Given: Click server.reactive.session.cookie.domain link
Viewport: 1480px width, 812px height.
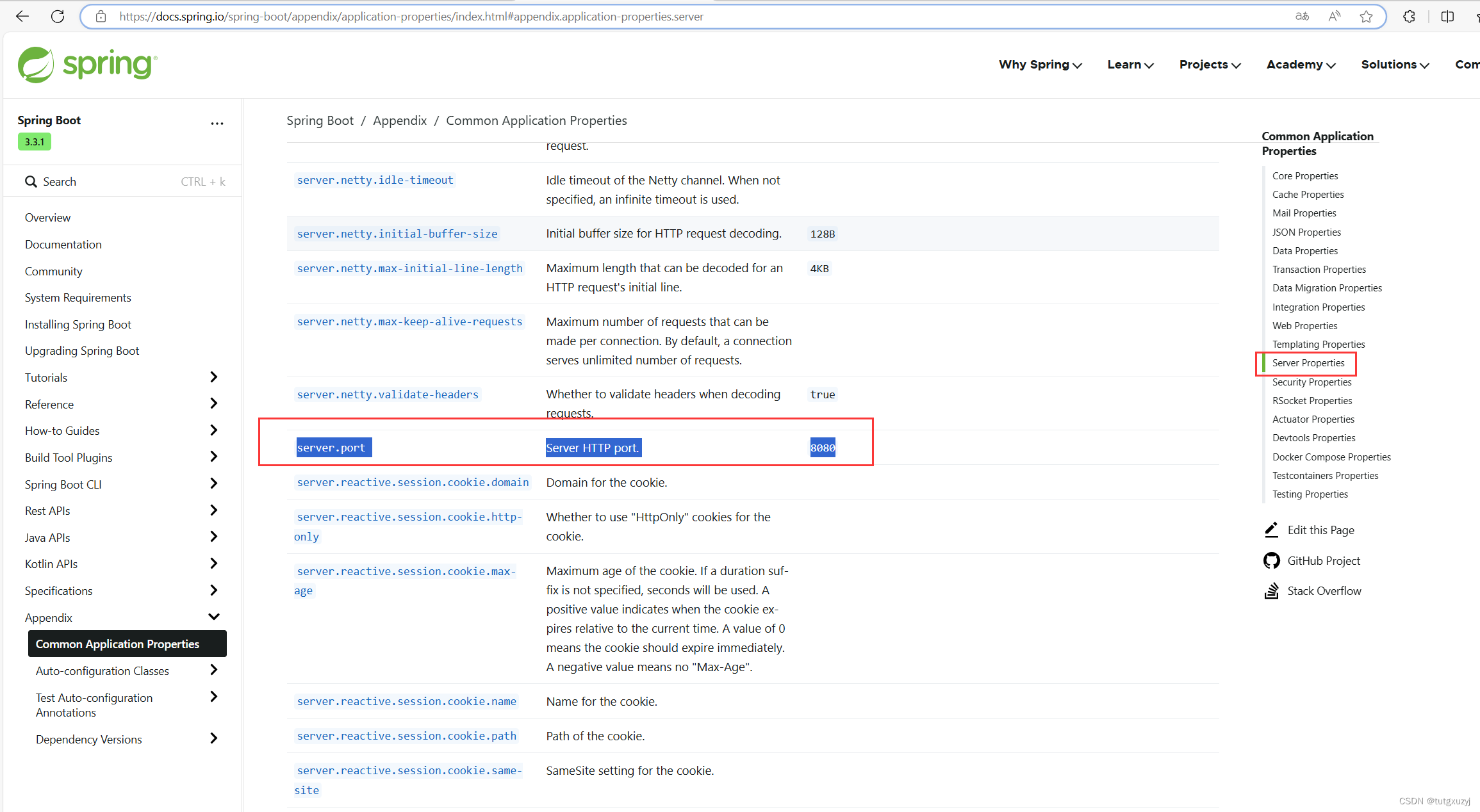Looking at the screenshot, I should [413, 482].
